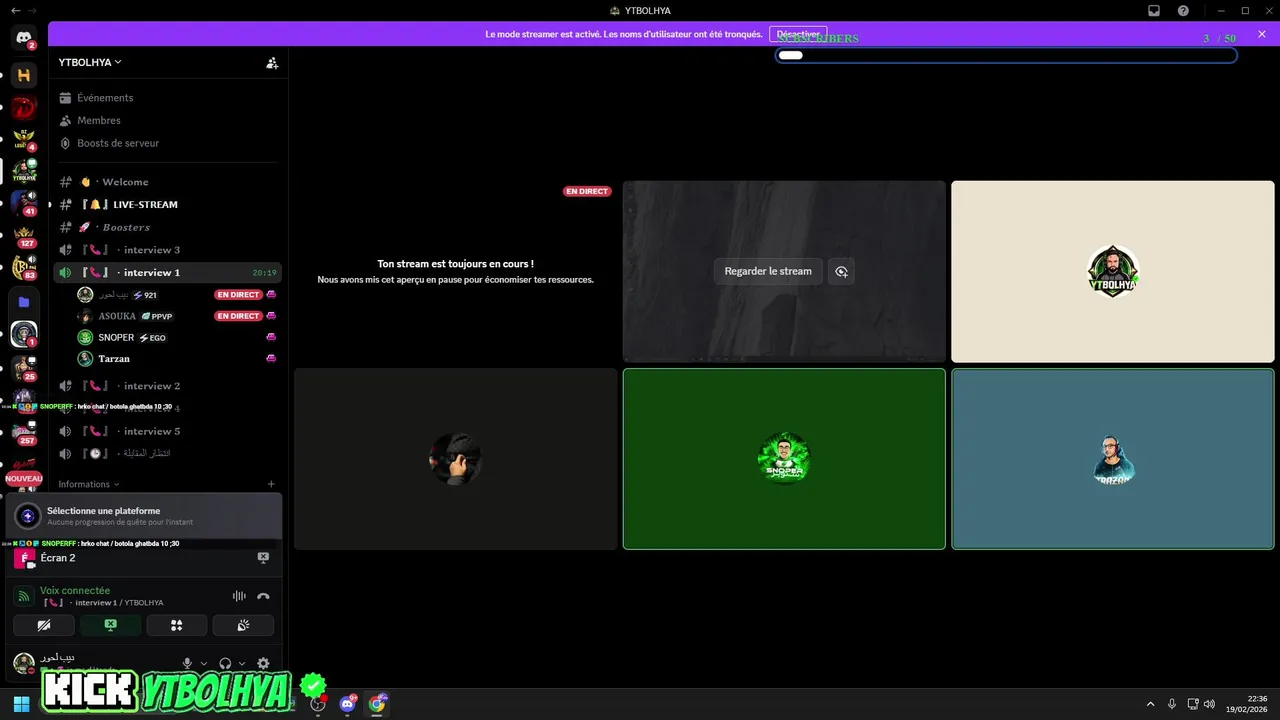Viewport: 1280px width, 720px height.
Task: Open Membres in the channel list
Action: 166,120
